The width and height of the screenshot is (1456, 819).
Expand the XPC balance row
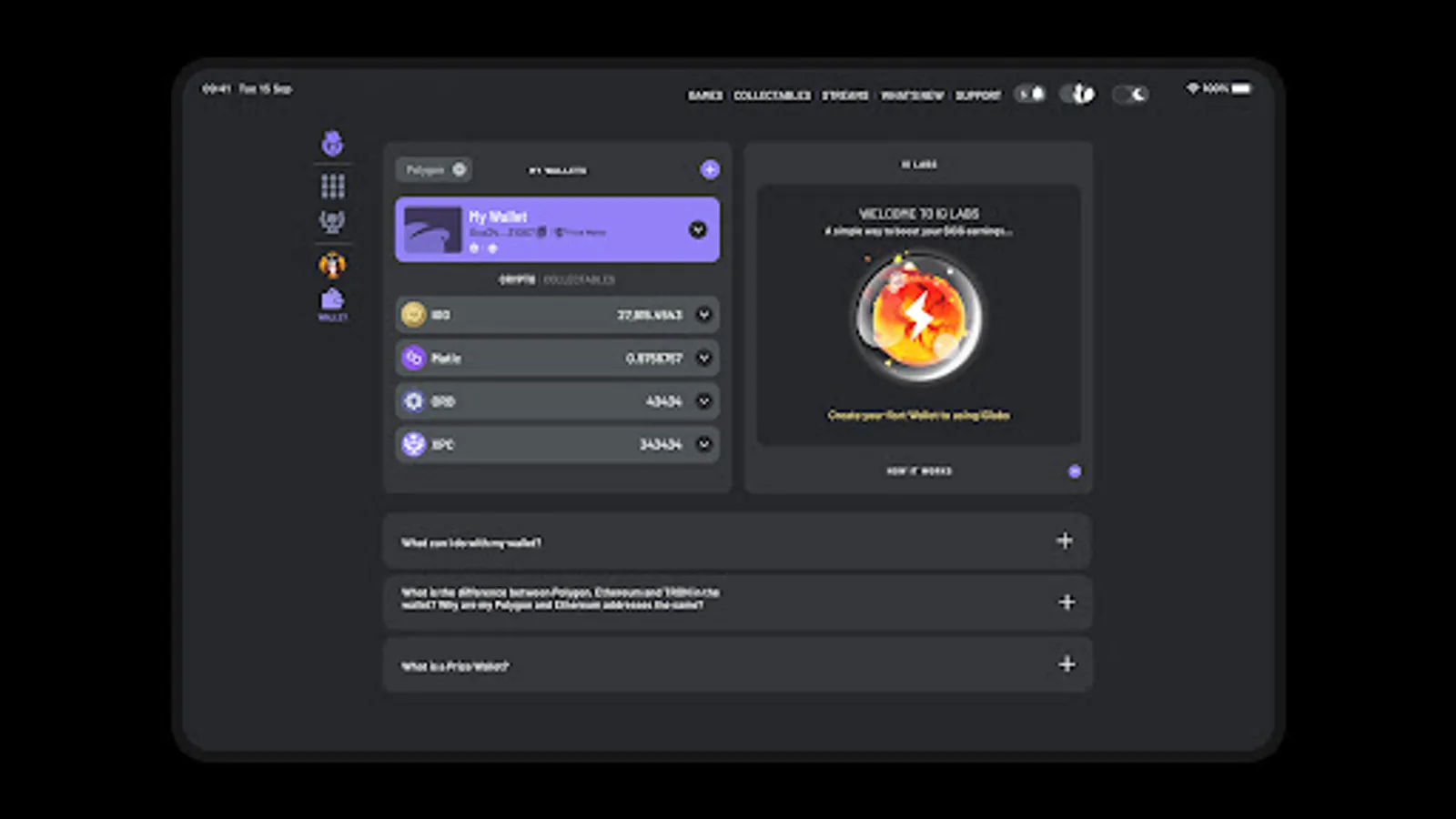coord(703,444)
